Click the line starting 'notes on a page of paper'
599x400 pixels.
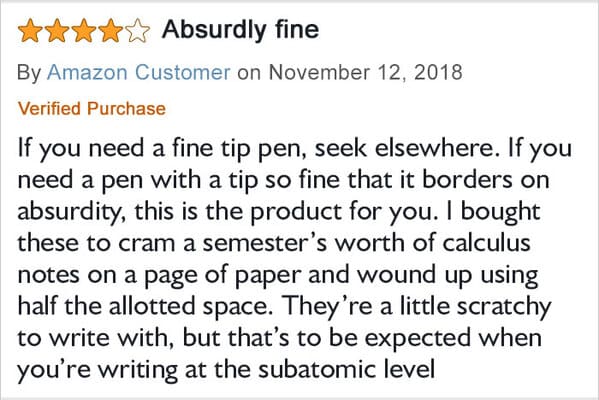pyautogui.click(x=278, y=275)
